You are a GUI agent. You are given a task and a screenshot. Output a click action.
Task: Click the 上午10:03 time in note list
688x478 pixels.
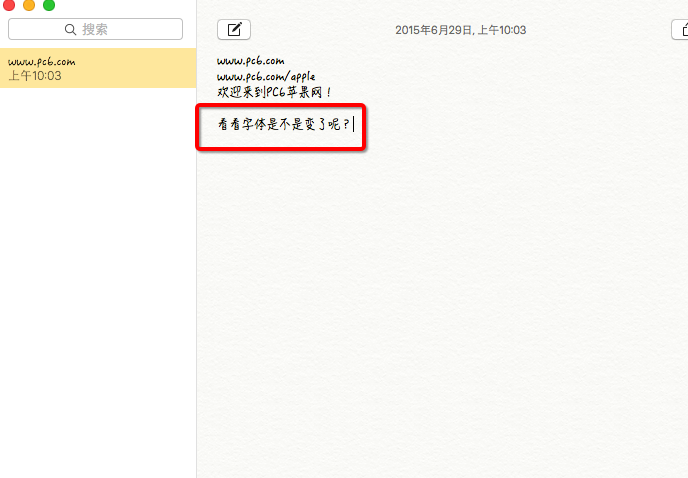(x=35, y=75)
